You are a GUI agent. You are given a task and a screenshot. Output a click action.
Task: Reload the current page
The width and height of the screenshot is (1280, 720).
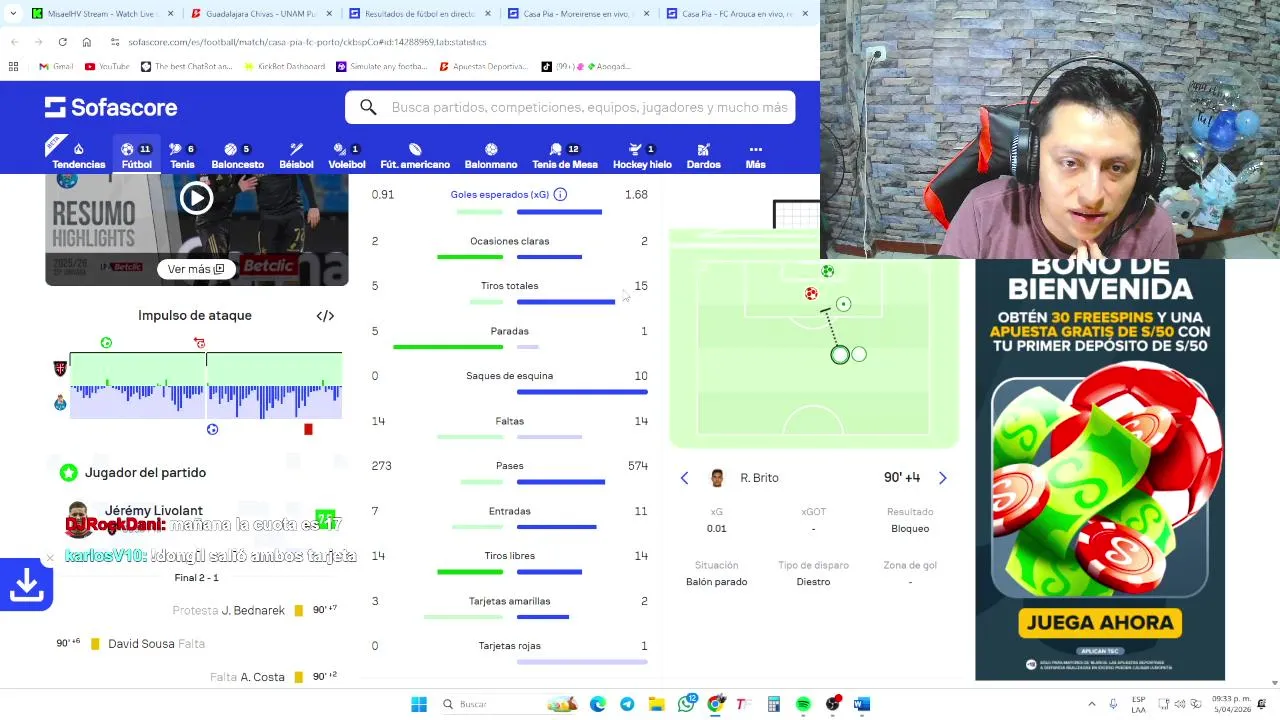tap(62, 42)
